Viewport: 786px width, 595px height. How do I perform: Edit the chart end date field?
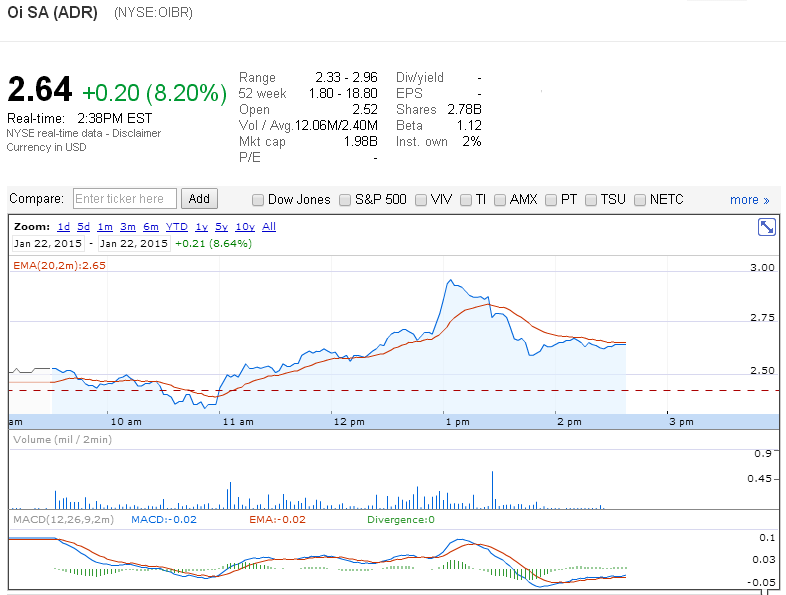coord(134,244)
